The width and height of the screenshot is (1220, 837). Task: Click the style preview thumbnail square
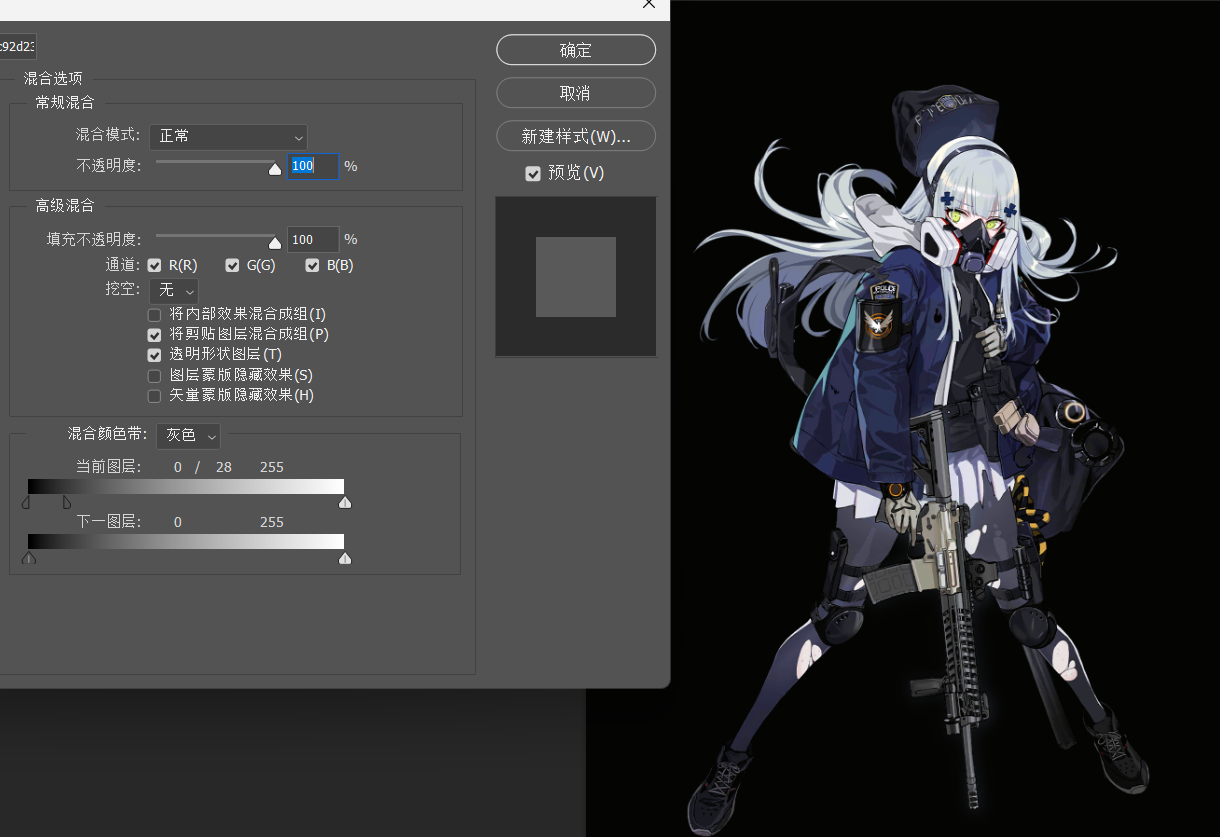pyautogui.click(x=576, y=277)
